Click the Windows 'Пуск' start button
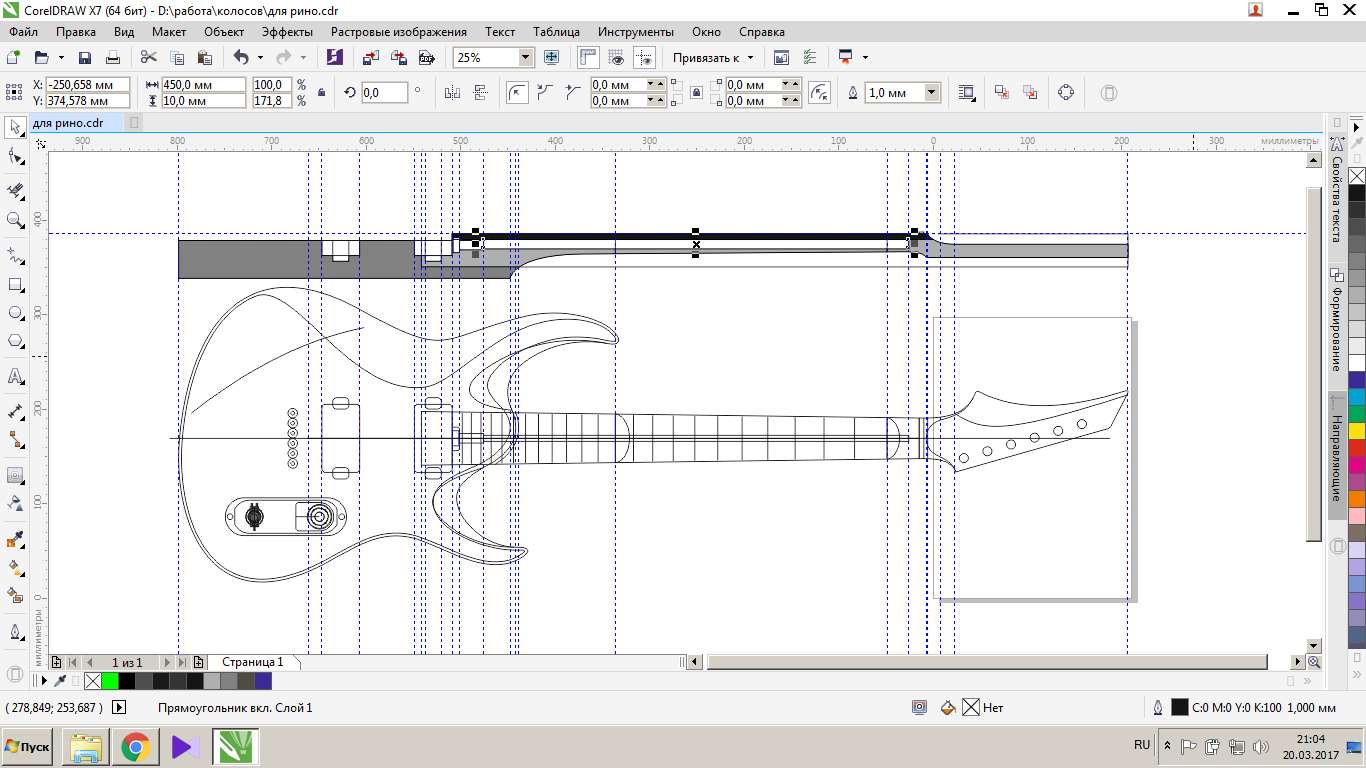The width and height of the screenshot is (1366, 768). (x=27, y=747)
